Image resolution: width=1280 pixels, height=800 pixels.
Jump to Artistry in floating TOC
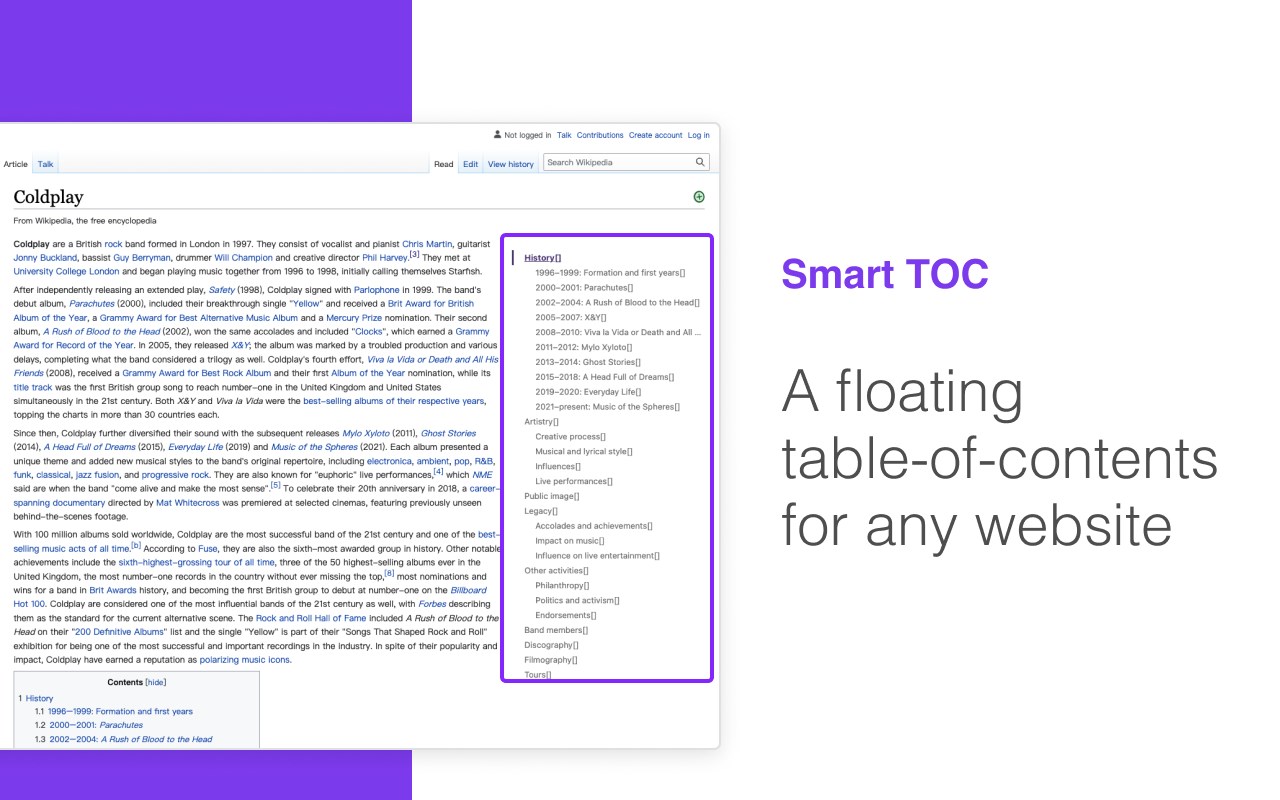[x=541, y=422]
